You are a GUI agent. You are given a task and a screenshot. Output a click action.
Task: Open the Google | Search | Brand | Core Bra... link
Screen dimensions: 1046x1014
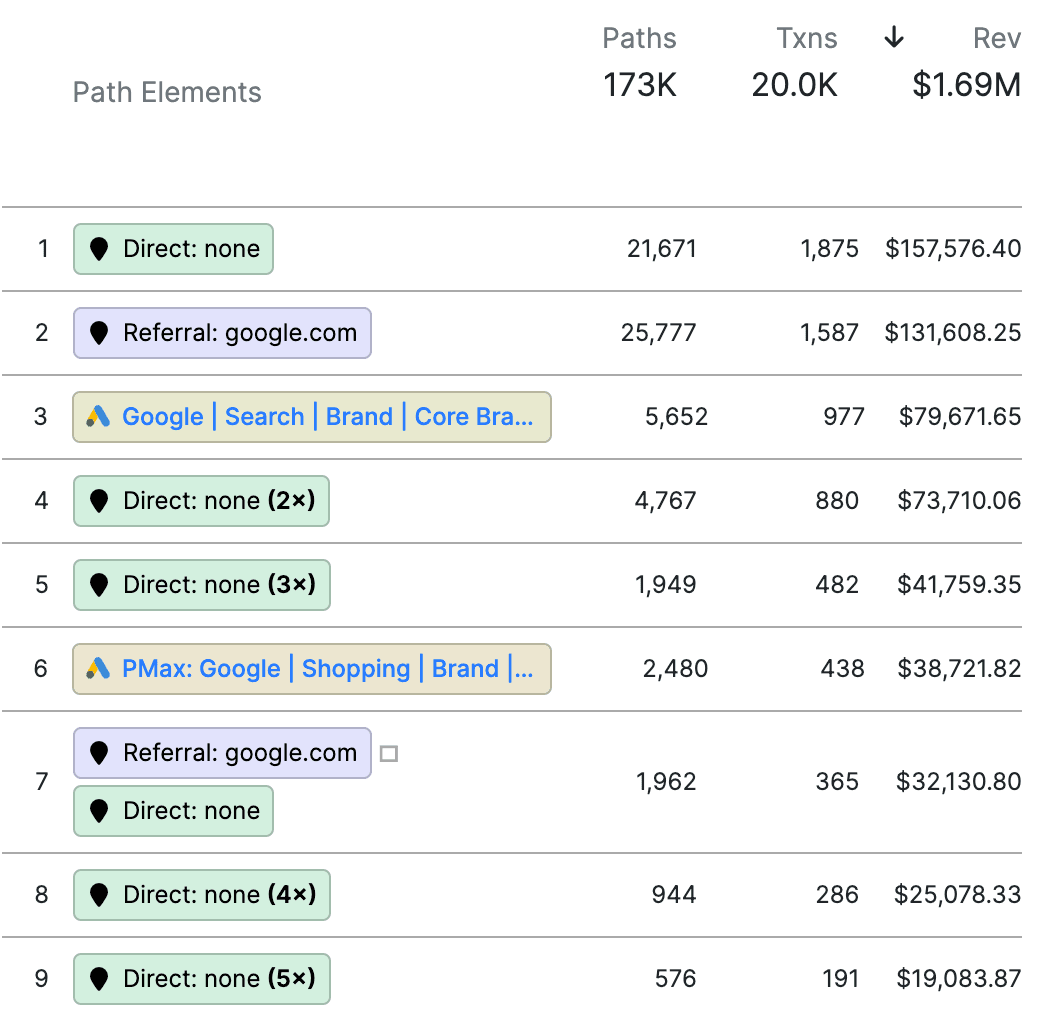coord(328,416)
